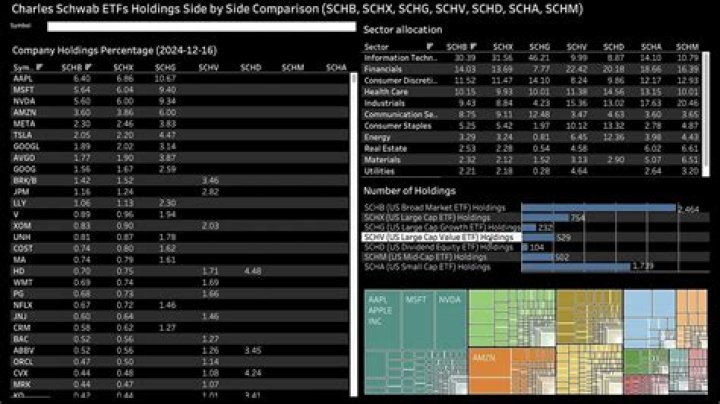Select the NVDA tile in the treemap
Screen dimensions: 720x404
coord(450,320)
